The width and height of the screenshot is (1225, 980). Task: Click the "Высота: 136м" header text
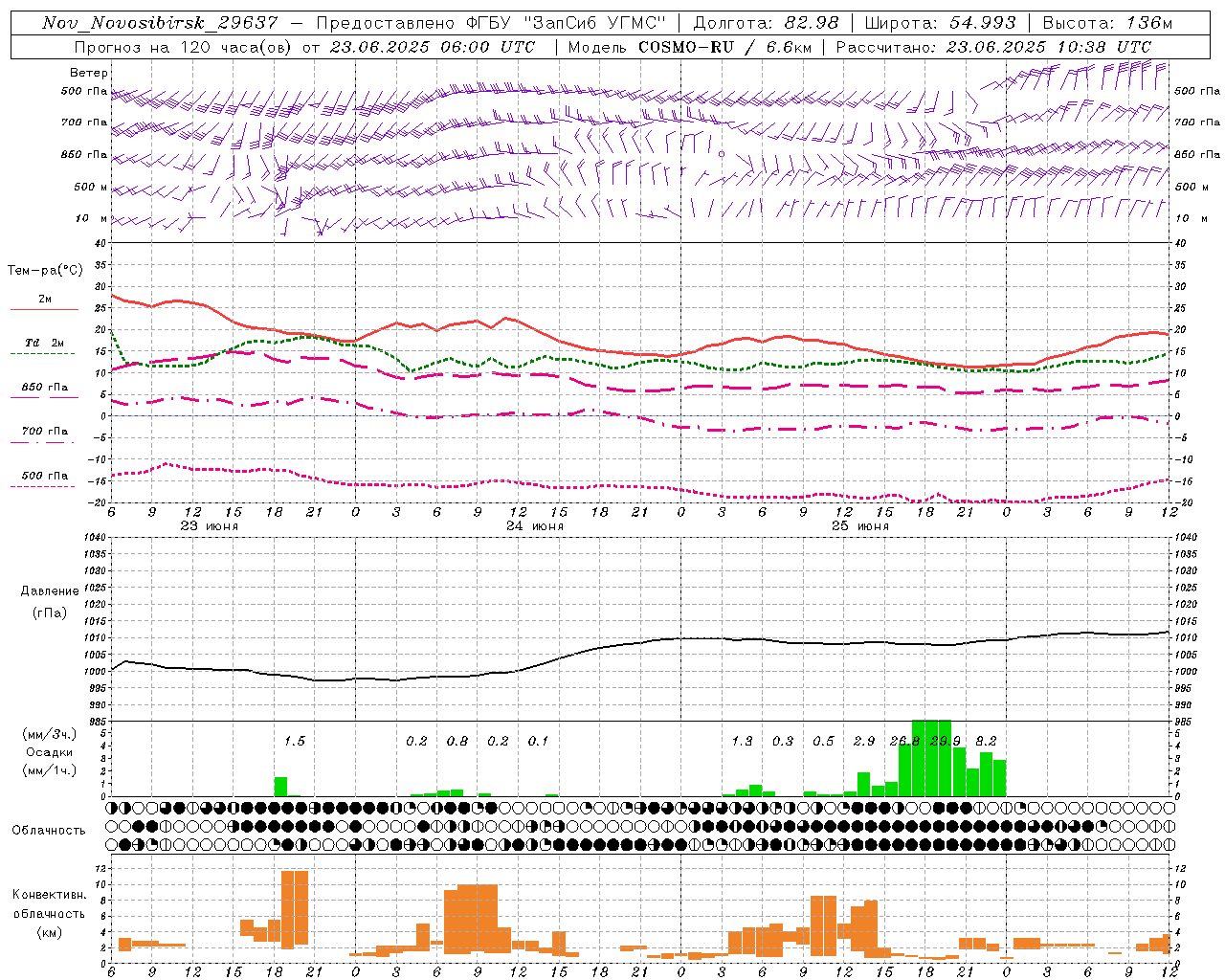[1107, 23]
